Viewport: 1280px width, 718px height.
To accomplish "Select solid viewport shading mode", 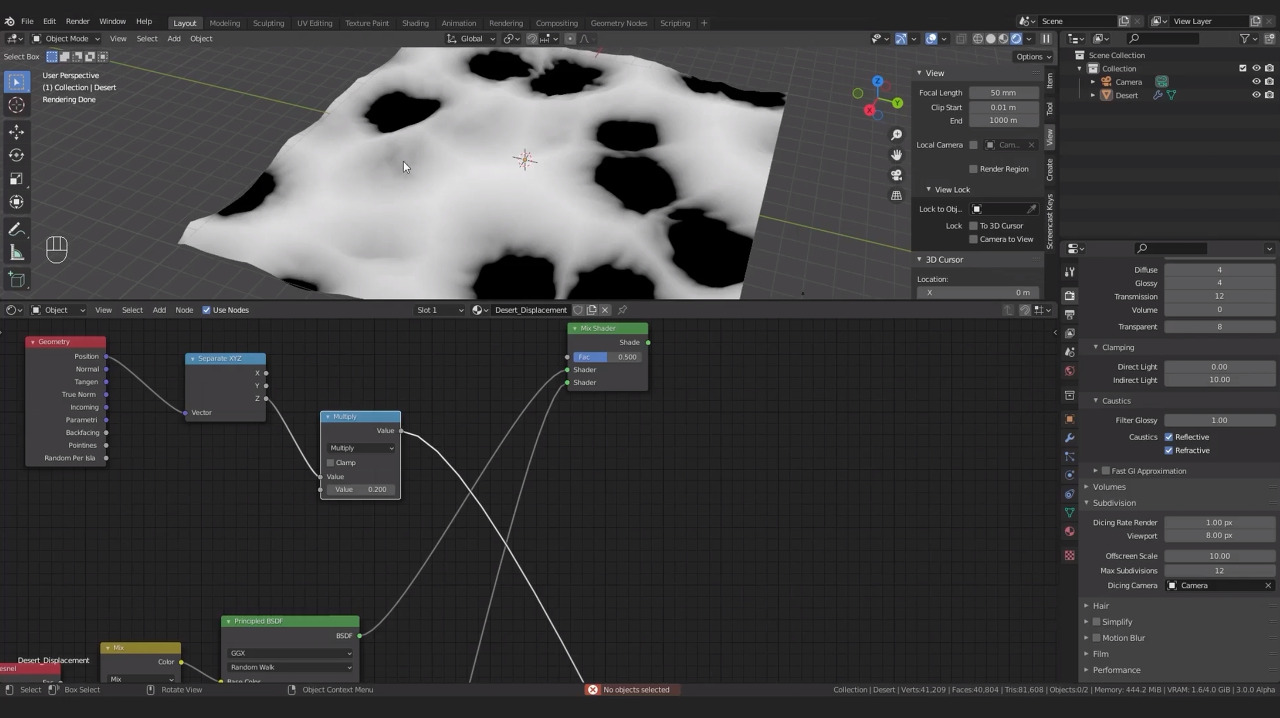I will pyautogui.click(x=991, y=39).
